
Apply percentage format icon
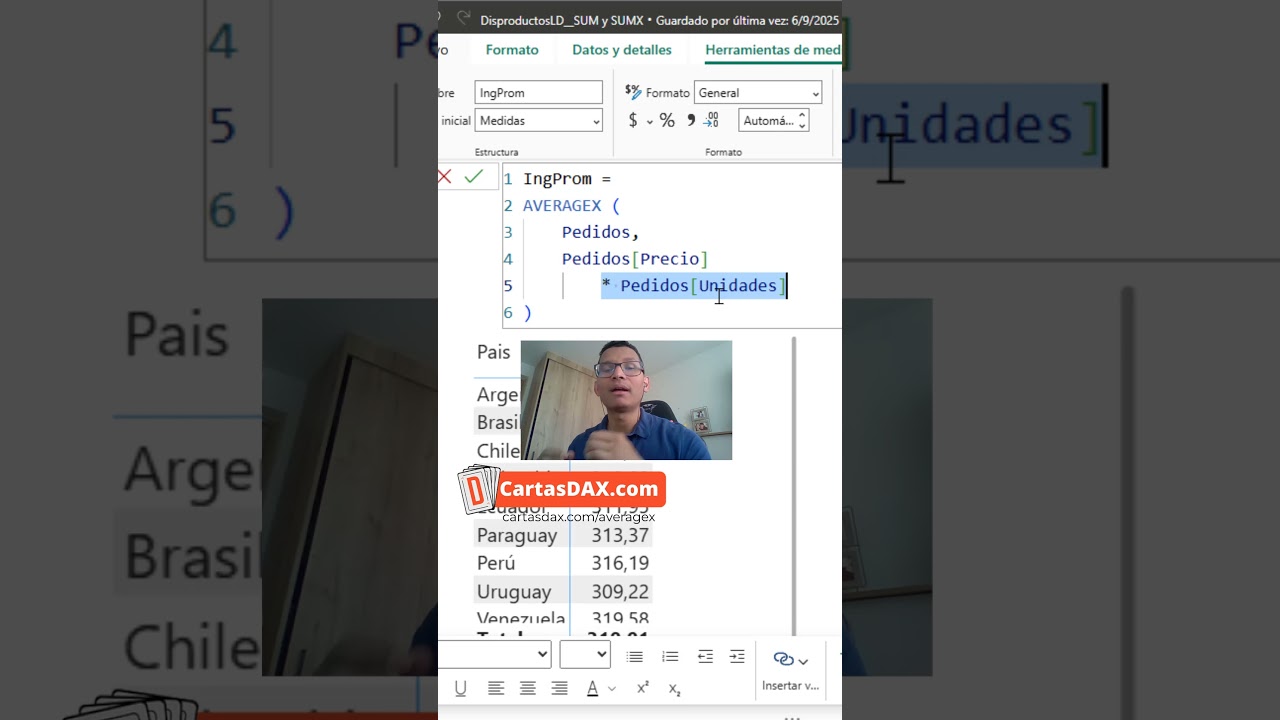click(667, 121)
